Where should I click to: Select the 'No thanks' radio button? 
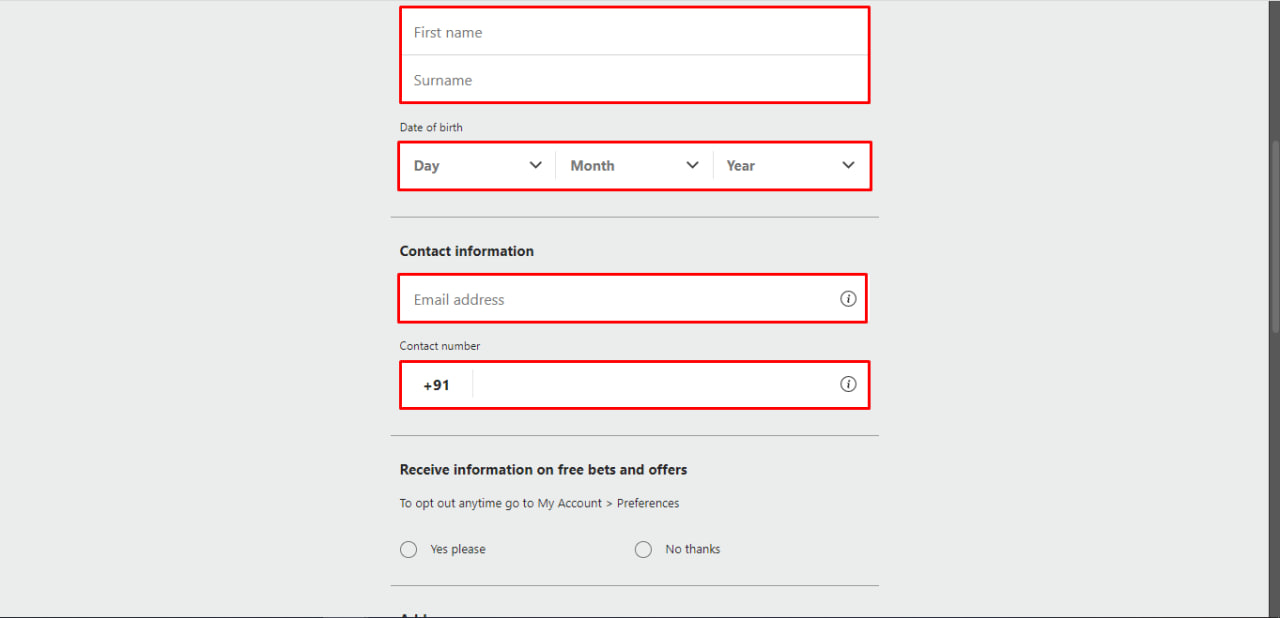(x=644, y=549)
